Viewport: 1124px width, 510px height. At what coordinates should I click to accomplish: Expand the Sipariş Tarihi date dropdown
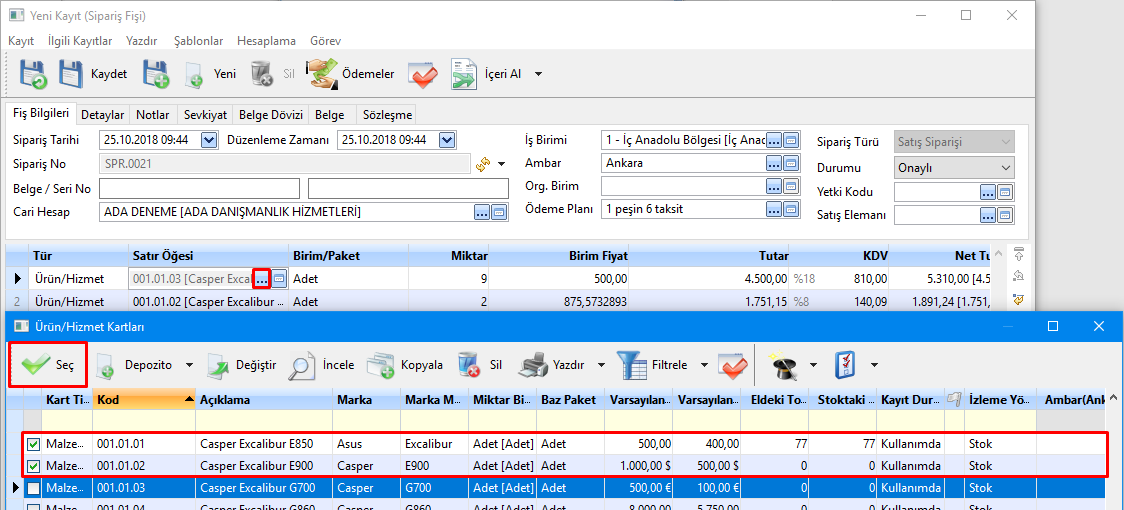click(209, 140)
